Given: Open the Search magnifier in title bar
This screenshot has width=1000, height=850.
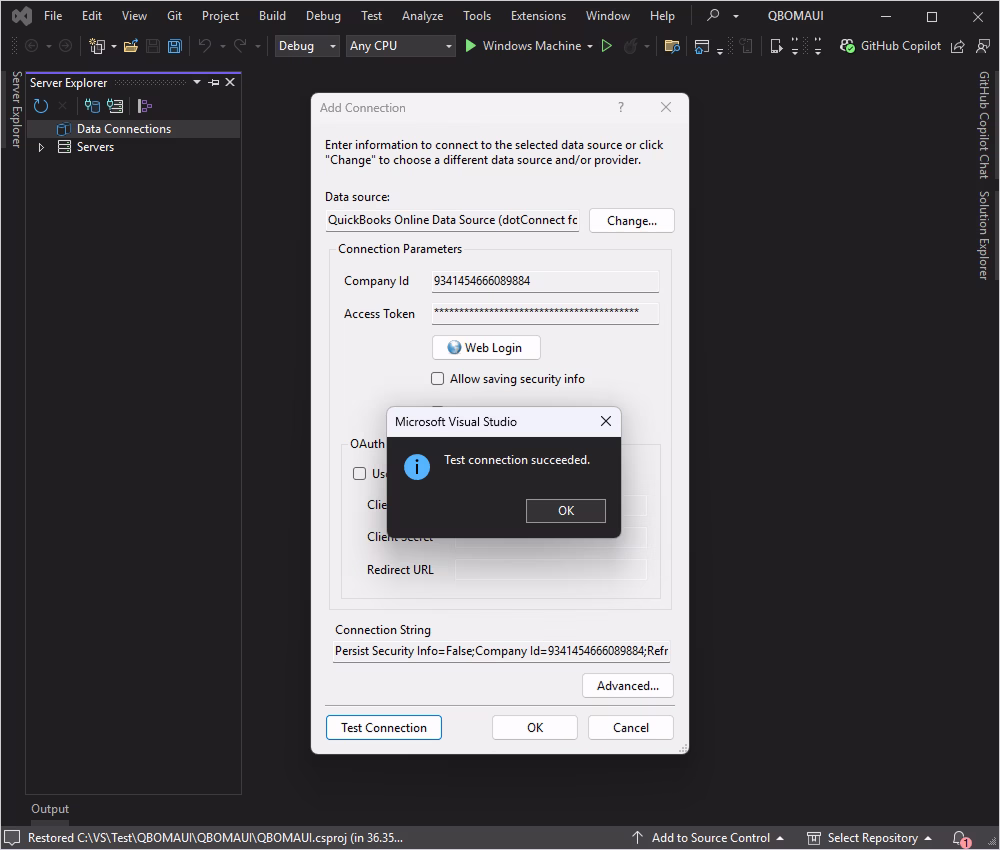Looking at the screenshot, I should 714,15.
